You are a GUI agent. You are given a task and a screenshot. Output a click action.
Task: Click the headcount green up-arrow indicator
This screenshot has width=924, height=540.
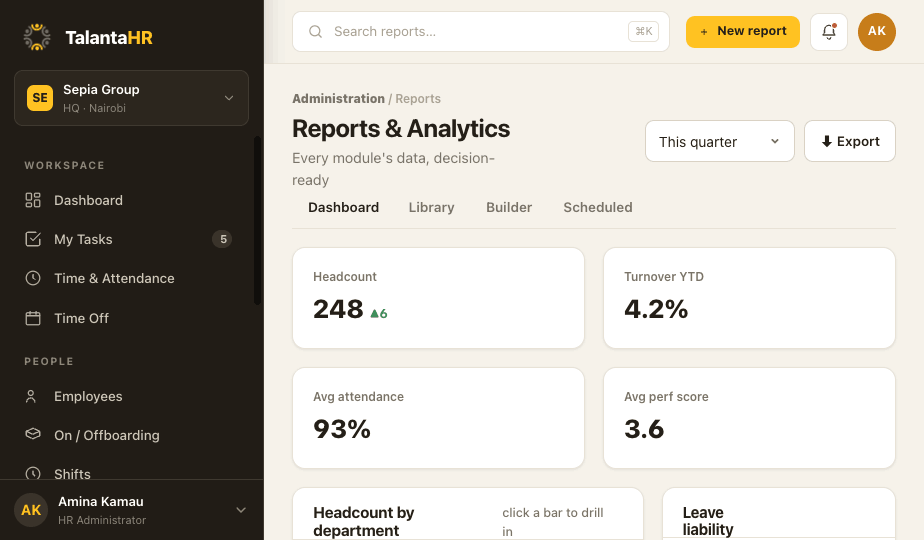[x=378, y=314]
